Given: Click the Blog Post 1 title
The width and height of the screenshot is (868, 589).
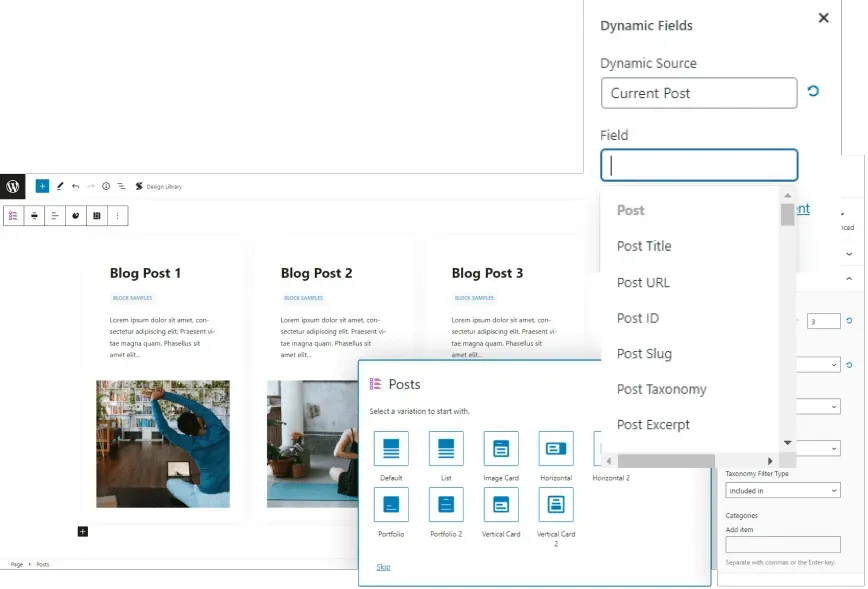Looking at the screenshot, I should pos(145,273).
